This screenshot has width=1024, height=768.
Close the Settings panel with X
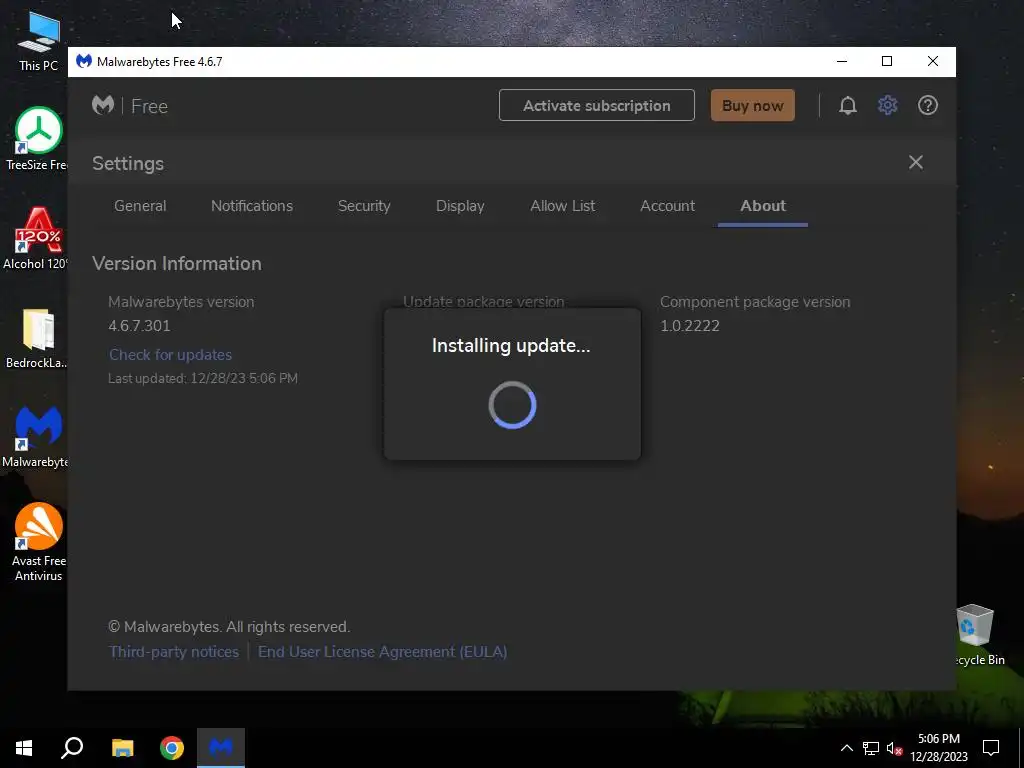(916, 162)
